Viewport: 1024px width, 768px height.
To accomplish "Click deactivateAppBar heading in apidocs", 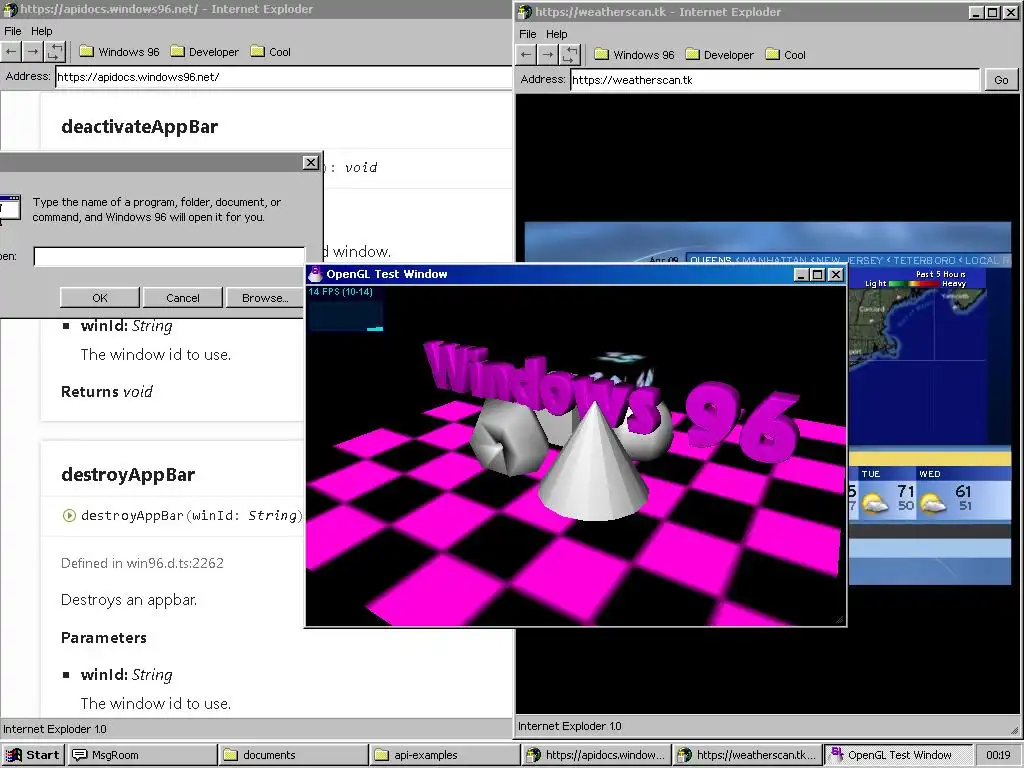I will tap(139, 127).
